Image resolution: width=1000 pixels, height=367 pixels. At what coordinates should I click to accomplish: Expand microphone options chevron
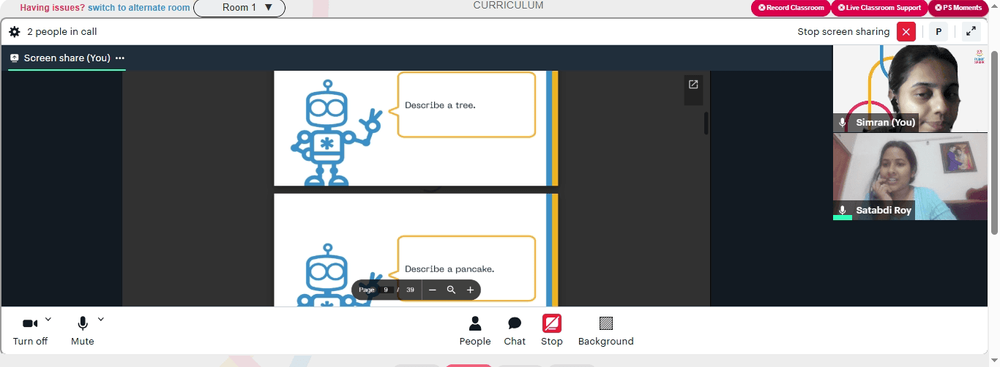(101, 319)
